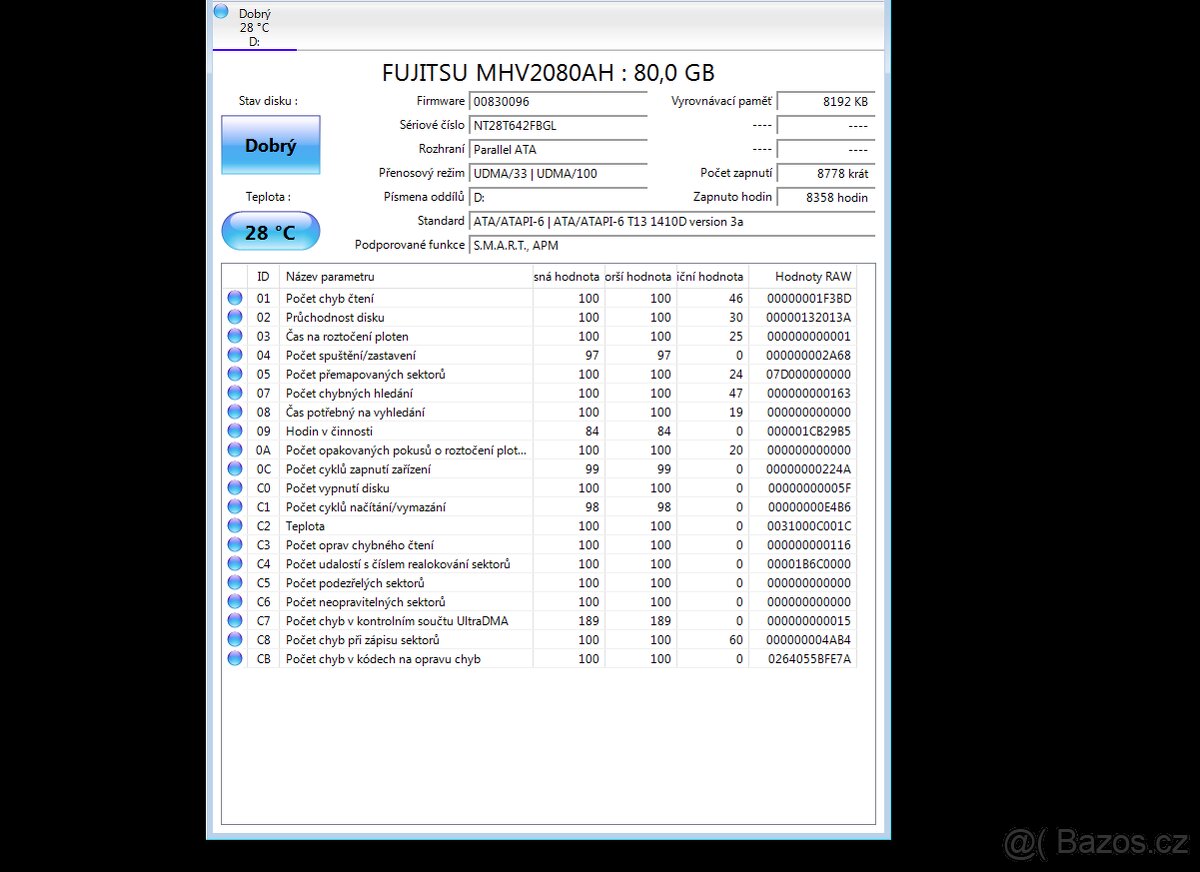This screenshot has height=872, width=1200.
Task: Click ID cell C7 in the table
Action: tap(264, 622)
